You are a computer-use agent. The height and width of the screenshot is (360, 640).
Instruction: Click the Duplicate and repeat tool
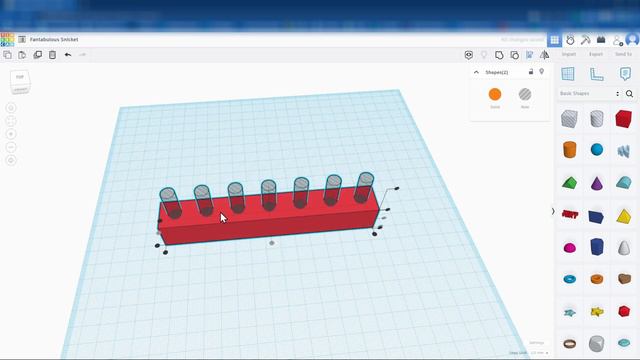[x=38, y=55]
